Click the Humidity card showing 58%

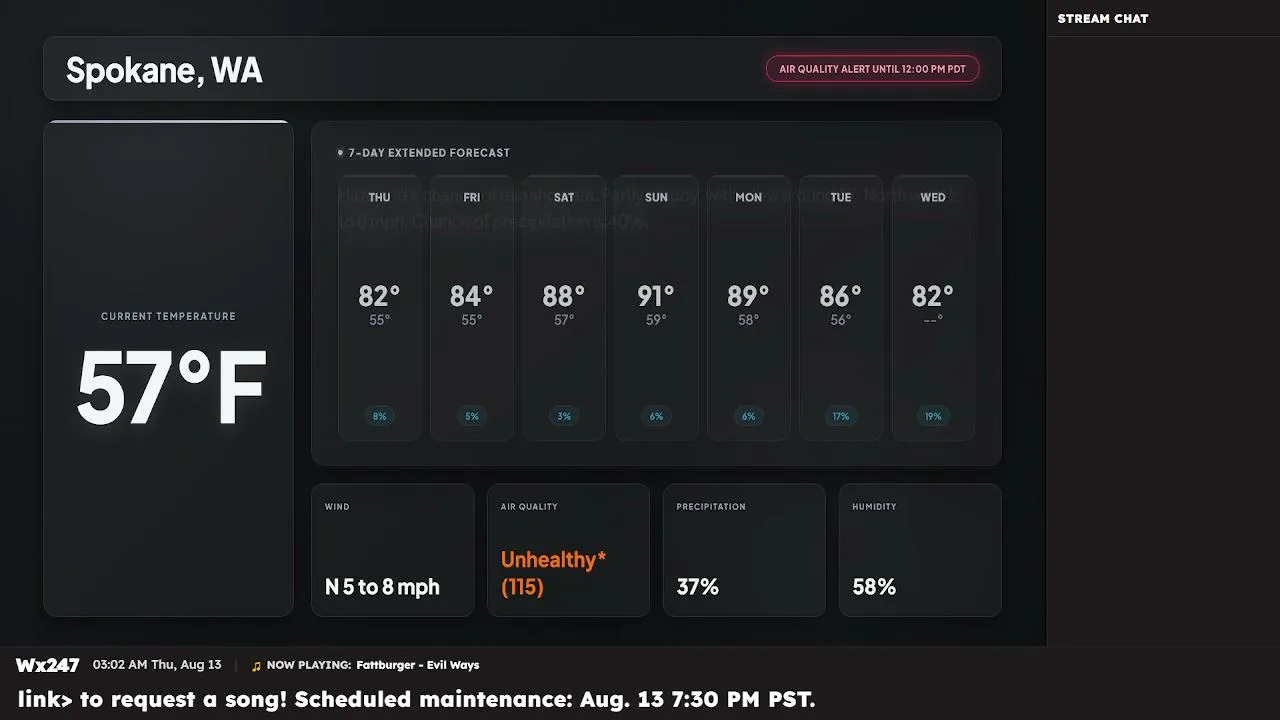point(920,550)
